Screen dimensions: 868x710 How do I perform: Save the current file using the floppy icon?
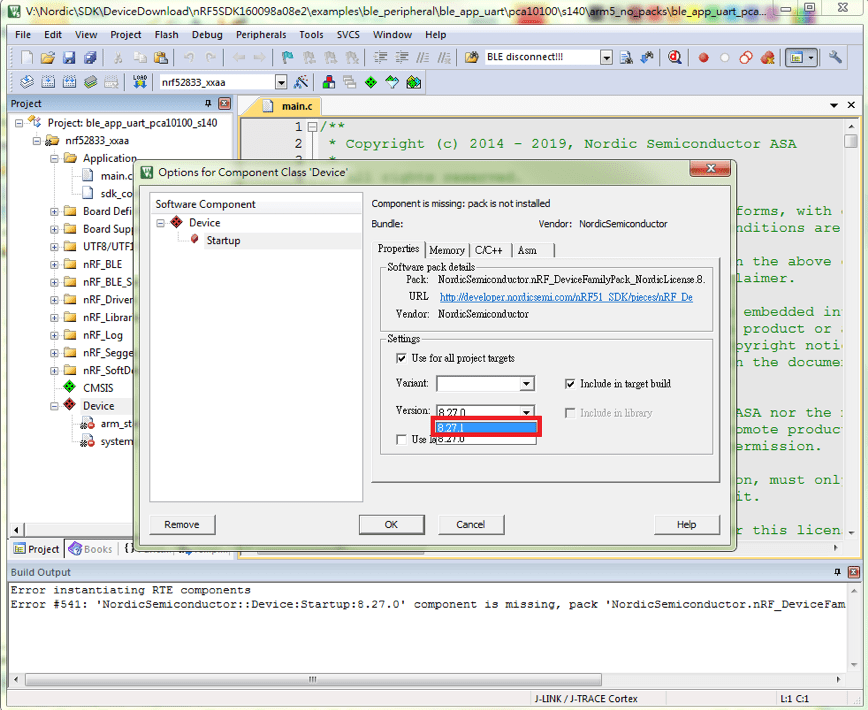click(x=69, y=57)
